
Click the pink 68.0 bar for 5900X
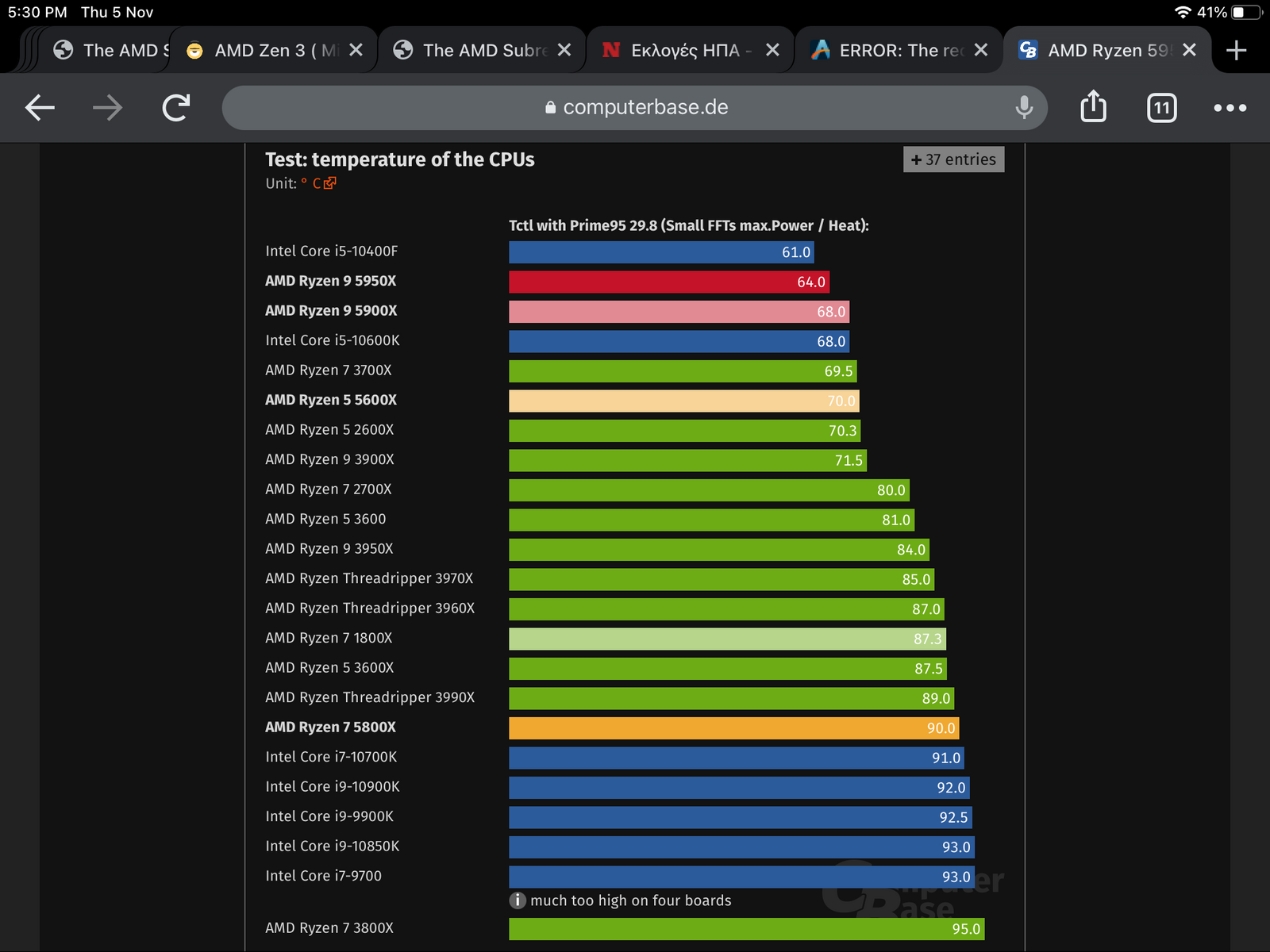pos(679,312)
